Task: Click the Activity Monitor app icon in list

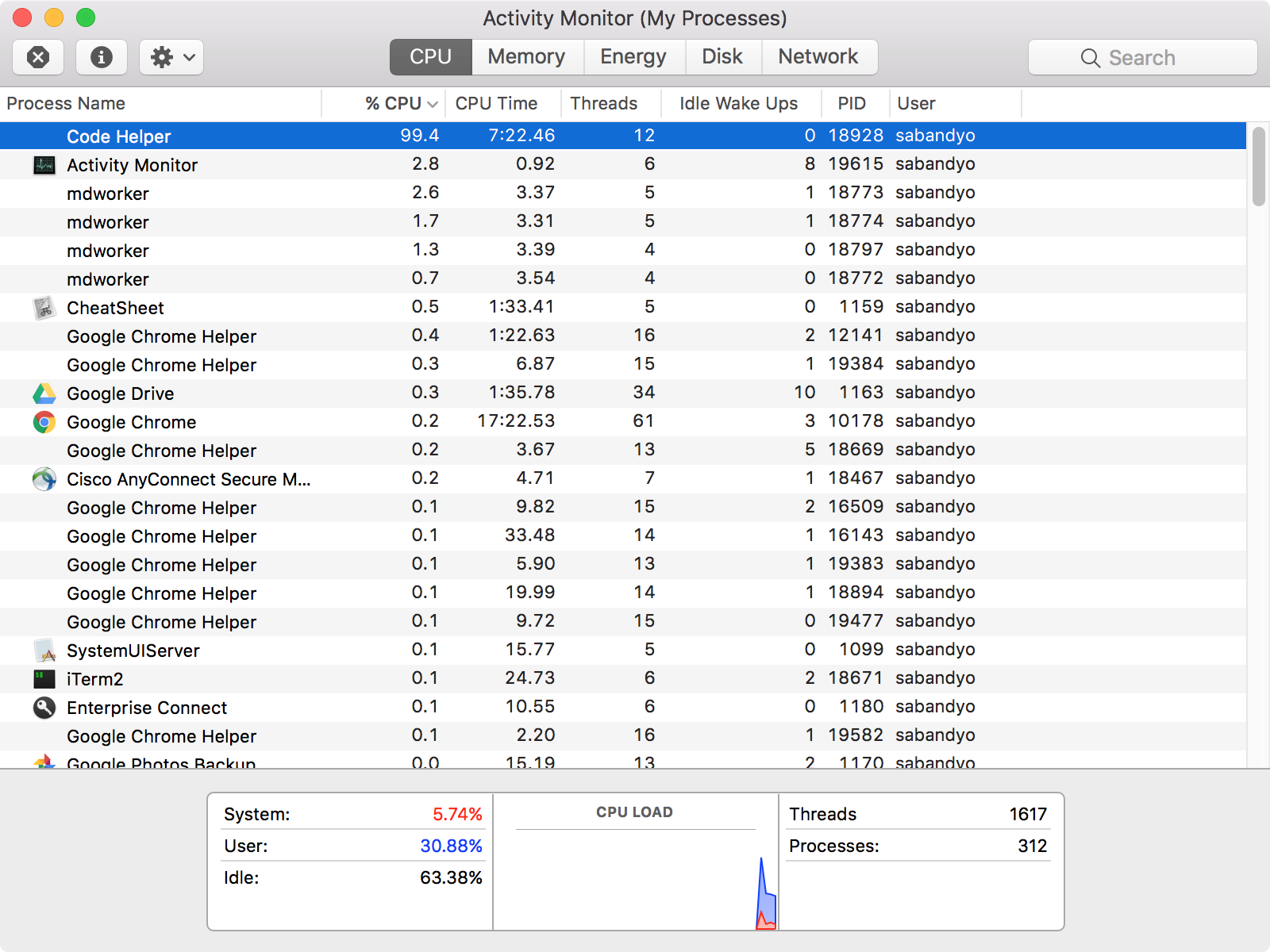Action: coord(44,165)
